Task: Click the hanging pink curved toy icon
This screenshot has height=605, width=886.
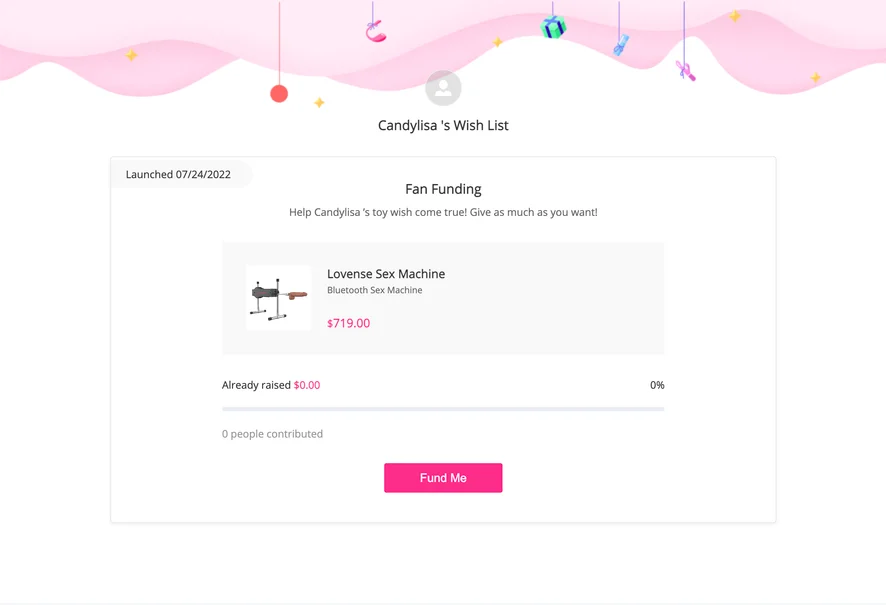Action: pos(375,31)
